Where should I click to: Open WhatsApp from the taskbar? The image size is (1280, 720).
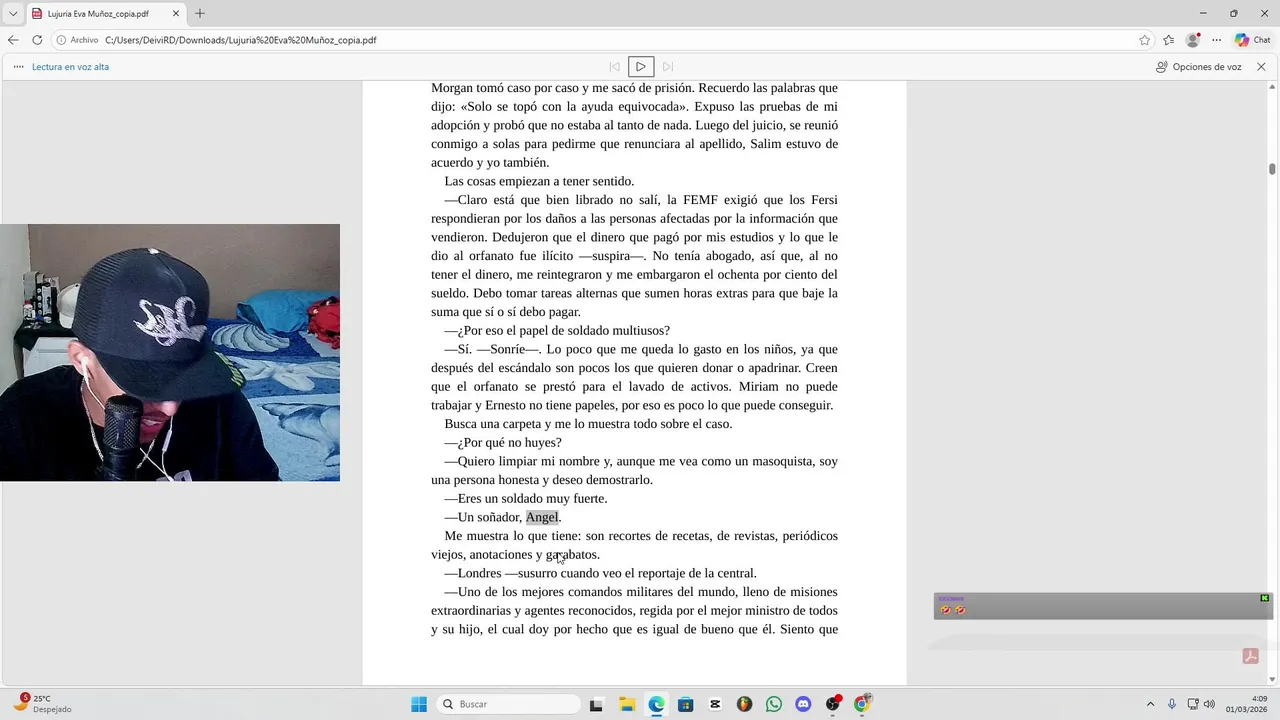774,704
